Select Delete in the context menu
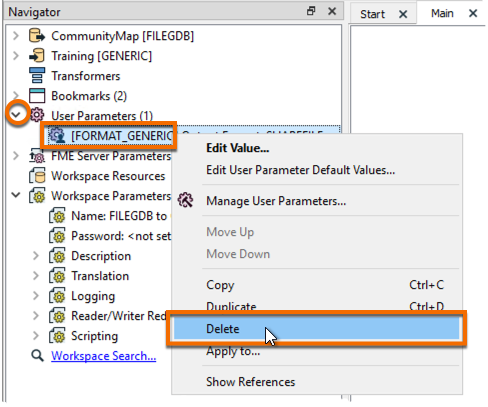Image resolution: width=488 pixels, height=407 pixels. click(x=317, y=329)
